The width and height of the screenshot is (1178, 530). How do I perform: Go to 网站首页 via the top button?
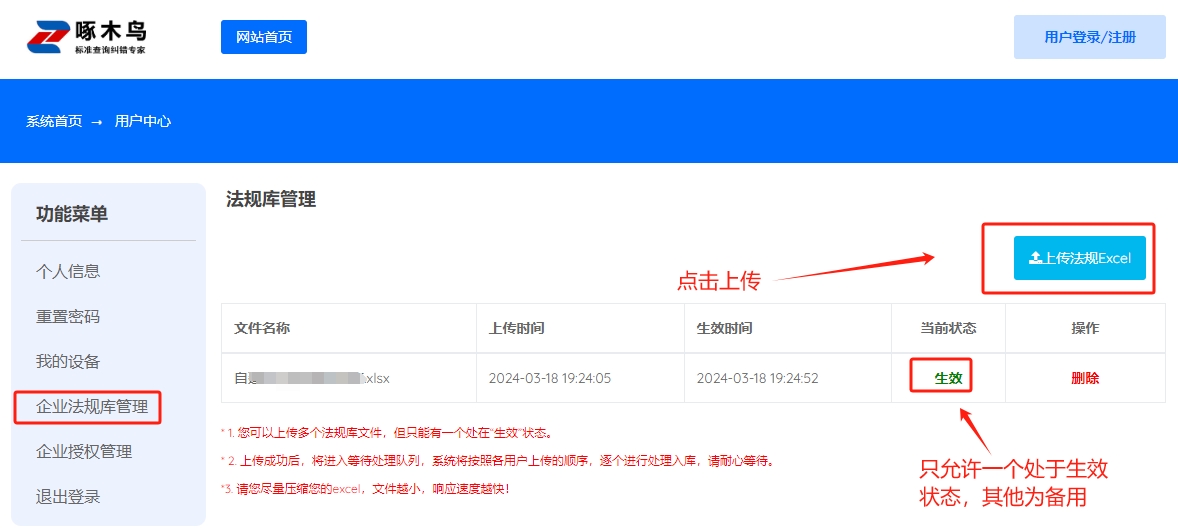pos(264,37)
